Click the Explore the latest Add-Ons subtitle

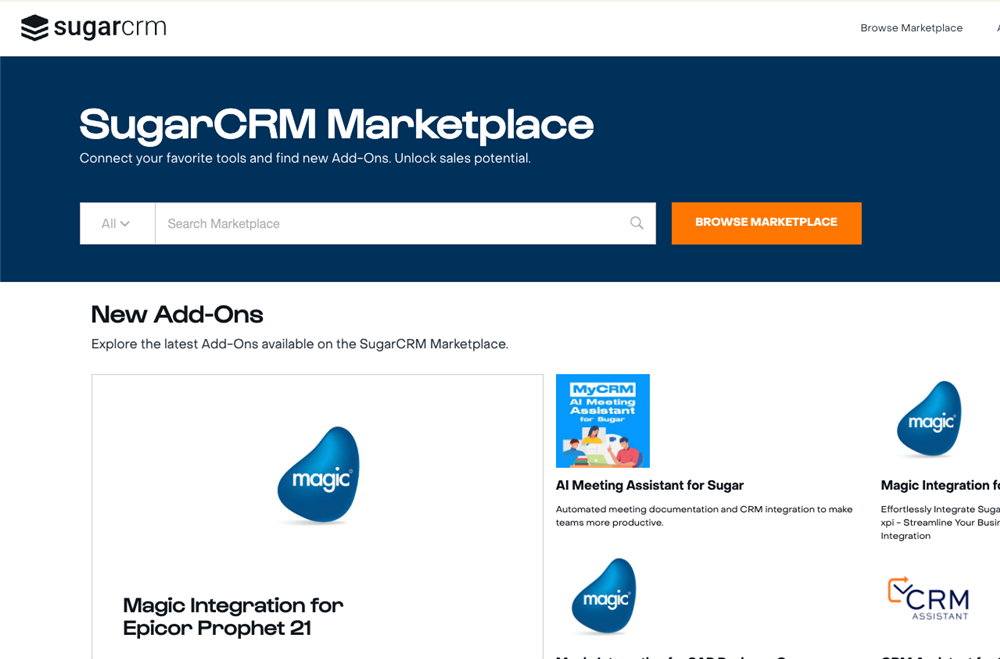tap(299, 344)
